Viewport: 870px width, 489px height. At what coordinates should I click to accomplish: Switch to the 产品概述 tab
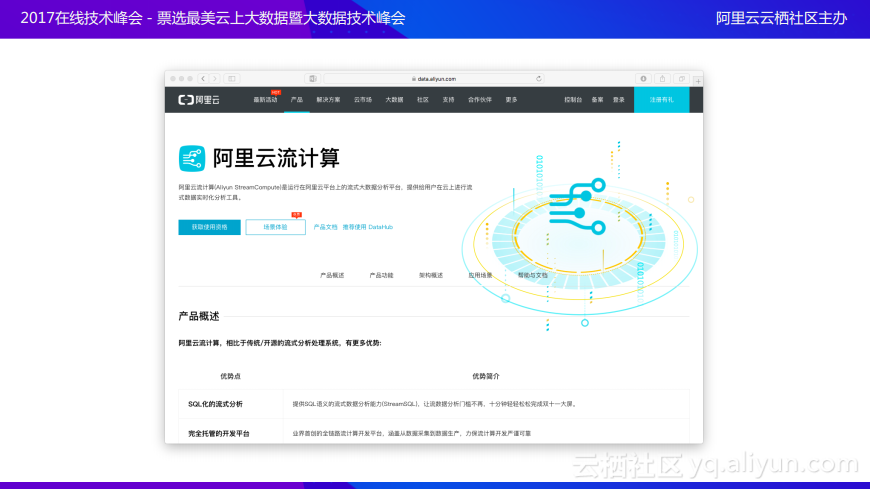coord(332,275)
